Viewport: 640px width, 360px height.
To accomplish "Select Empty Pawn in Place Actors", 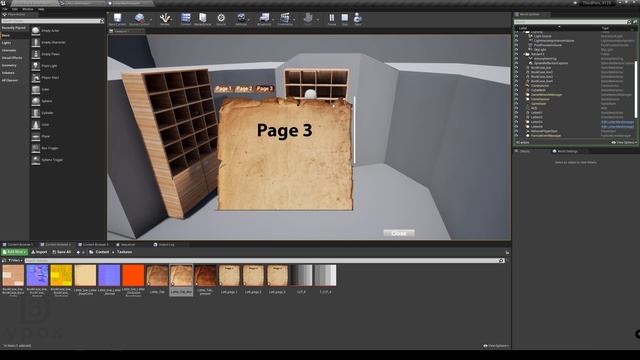I will pos(47,54).
